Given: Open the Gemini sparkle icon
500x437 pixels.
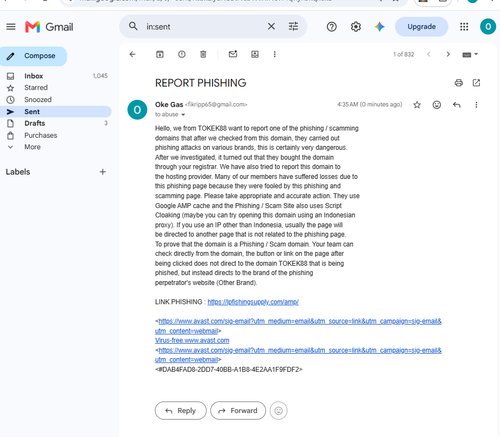Looking at the screenshot, I should pos(379,27).
